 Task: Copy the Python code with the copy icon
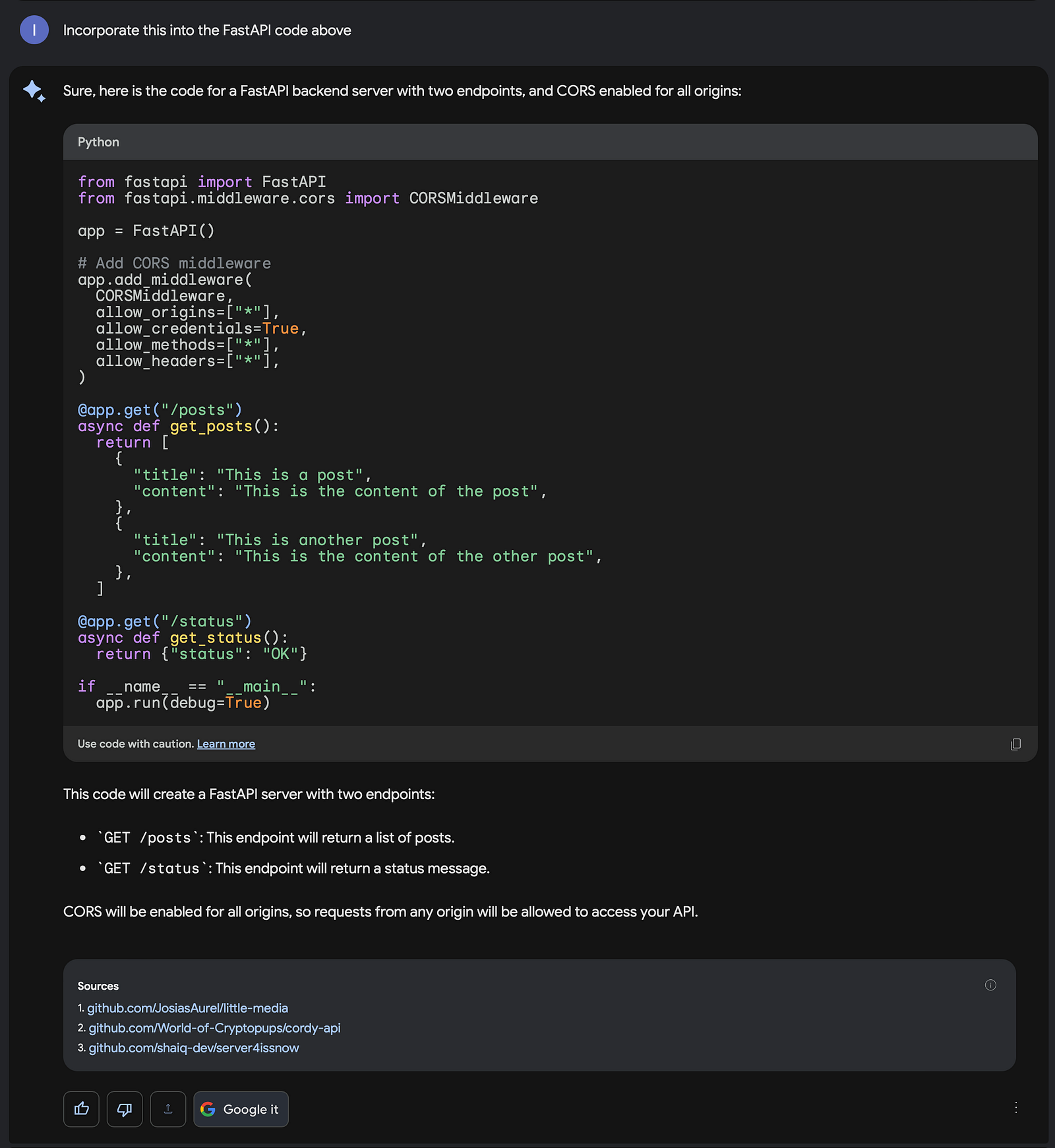[x=1015, y=744]
